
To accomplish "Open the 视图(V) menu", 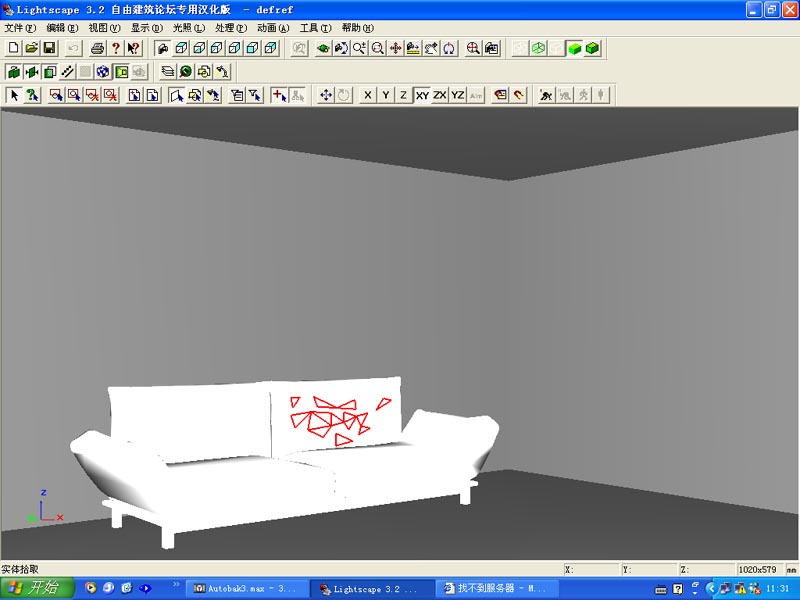I will pos(105,28).
